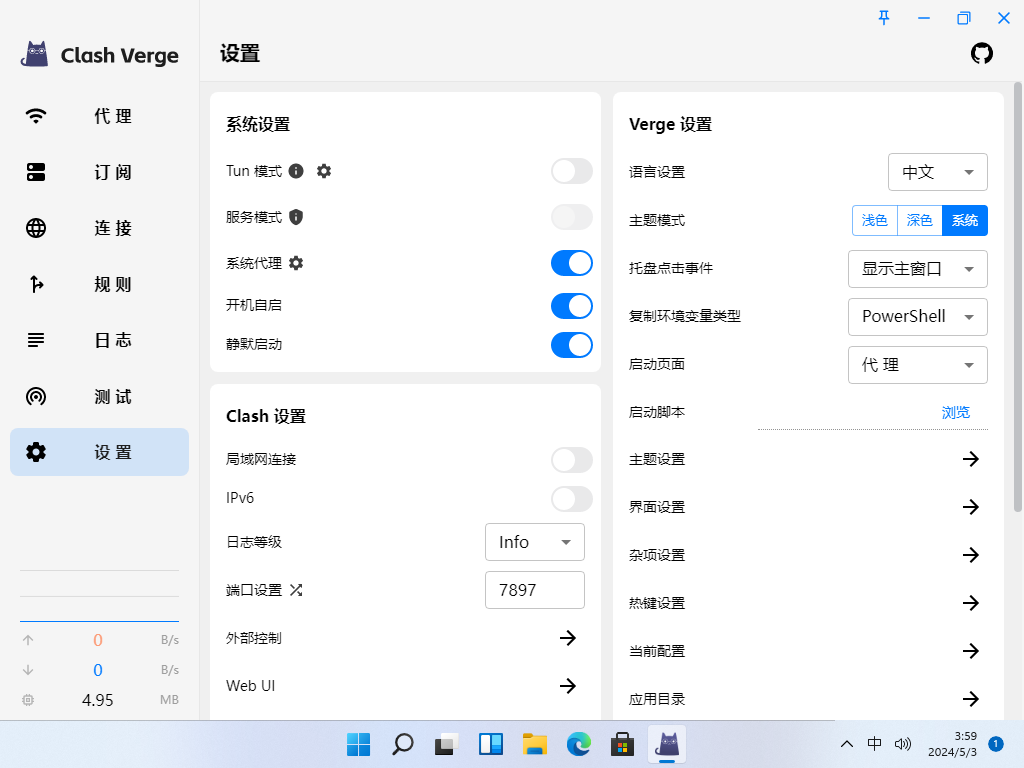Image resolution: width=1024 pixels, height=768 pixels.
Task: Expand the 语言设置 language dropdown
Action: click(937, 172)
